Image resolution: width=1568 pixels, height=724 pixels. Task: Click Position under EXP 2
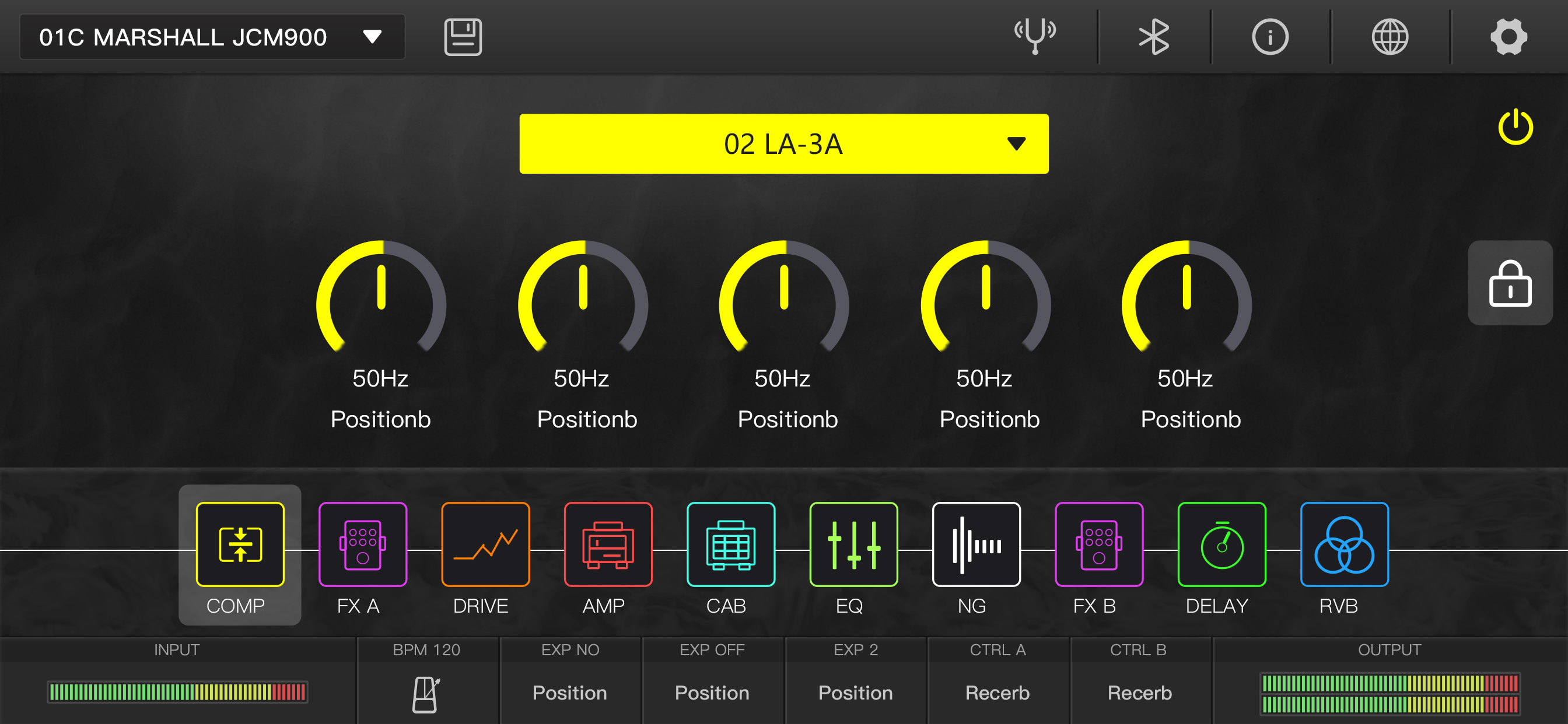tap(855, 693)
